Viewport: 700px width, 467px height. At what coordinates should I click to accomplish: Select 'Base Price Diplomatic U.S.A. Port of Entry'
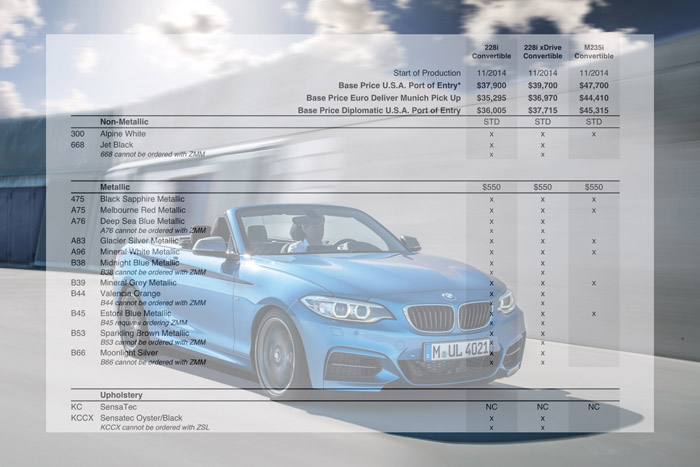coord(379,110)
